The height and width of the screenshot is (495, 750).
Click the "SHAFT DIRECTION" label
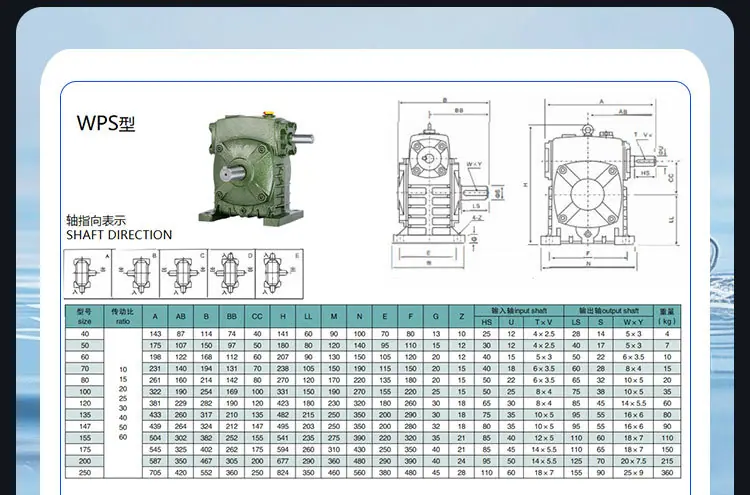click(119, 235)
